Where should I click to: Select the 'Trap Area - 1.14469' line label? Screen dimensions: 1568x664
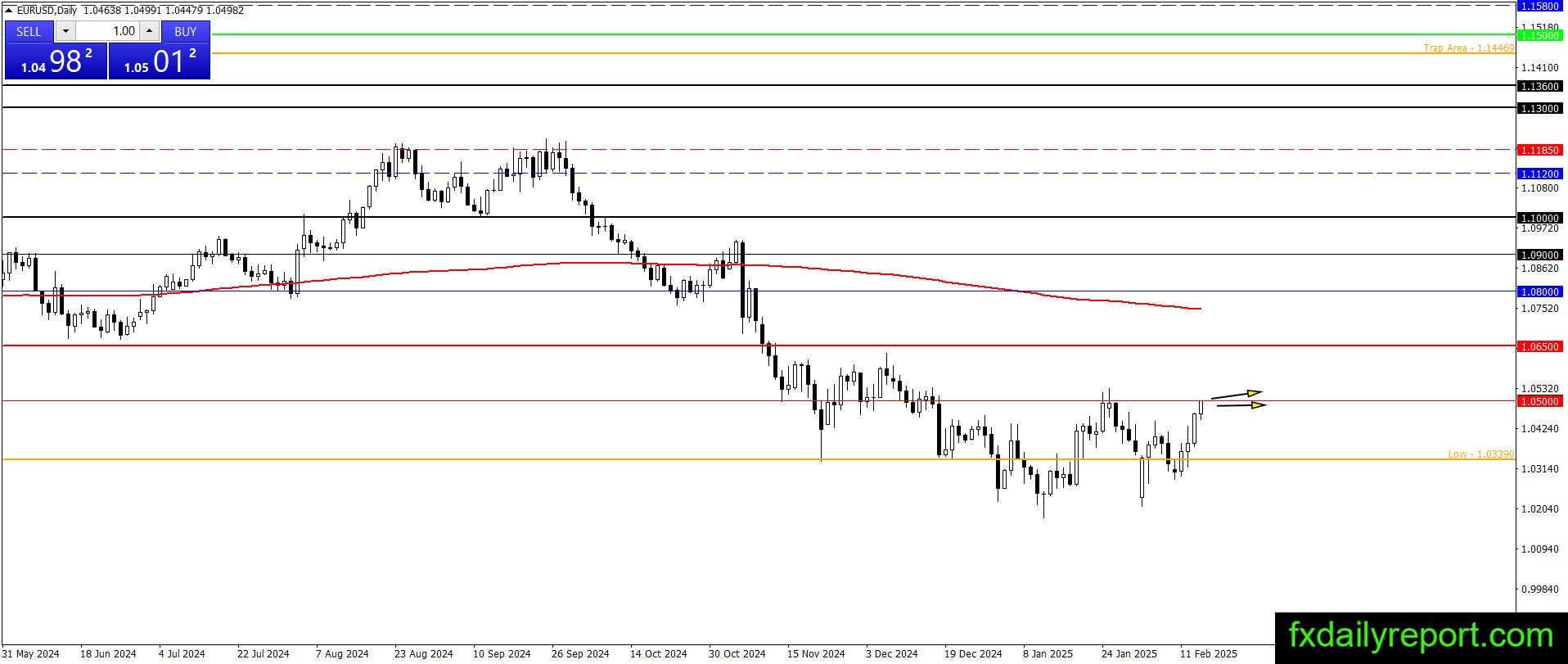pos(1468,48)
